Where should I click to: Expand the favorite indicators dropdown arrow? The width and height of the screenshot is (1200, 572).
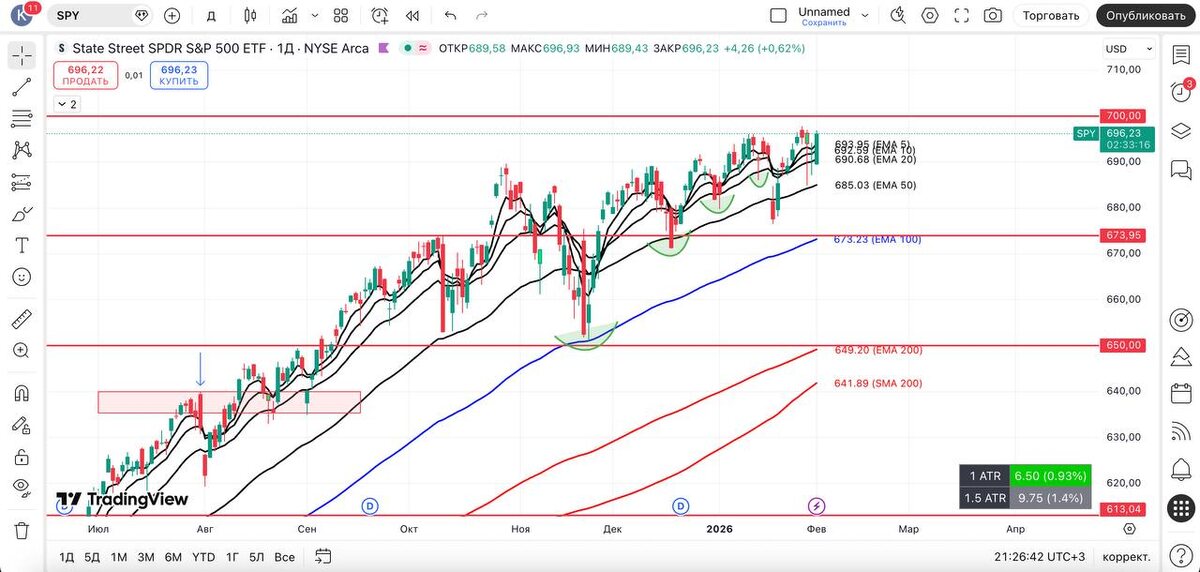point(314,15)
